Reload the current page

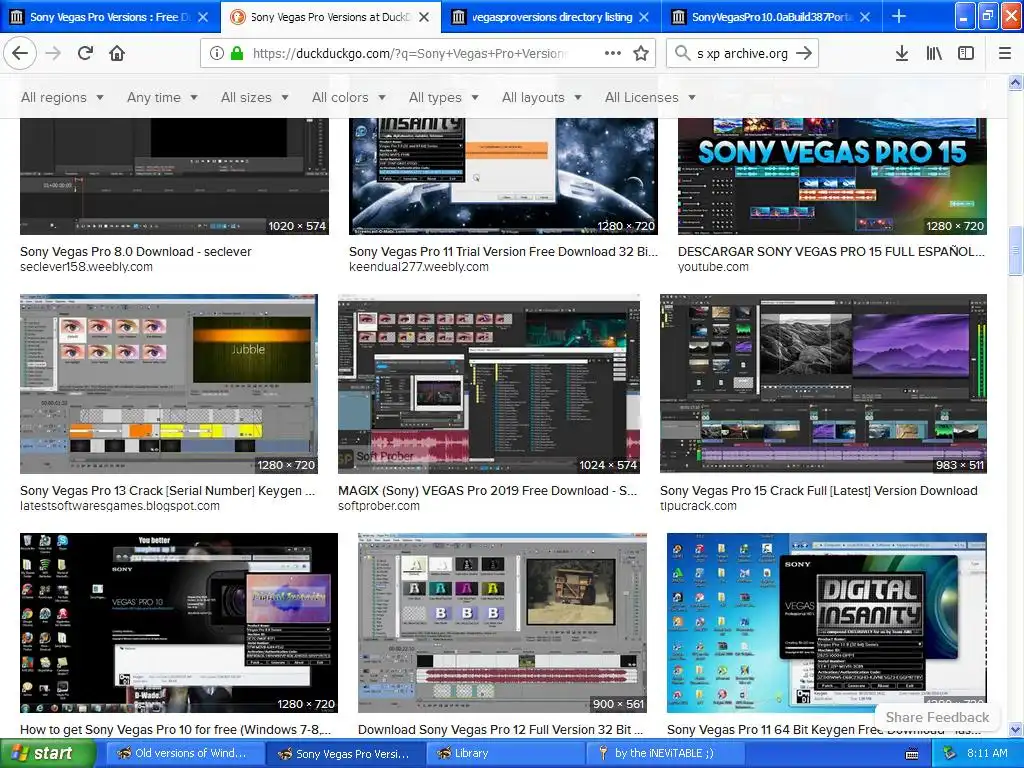tap(86, 54)
